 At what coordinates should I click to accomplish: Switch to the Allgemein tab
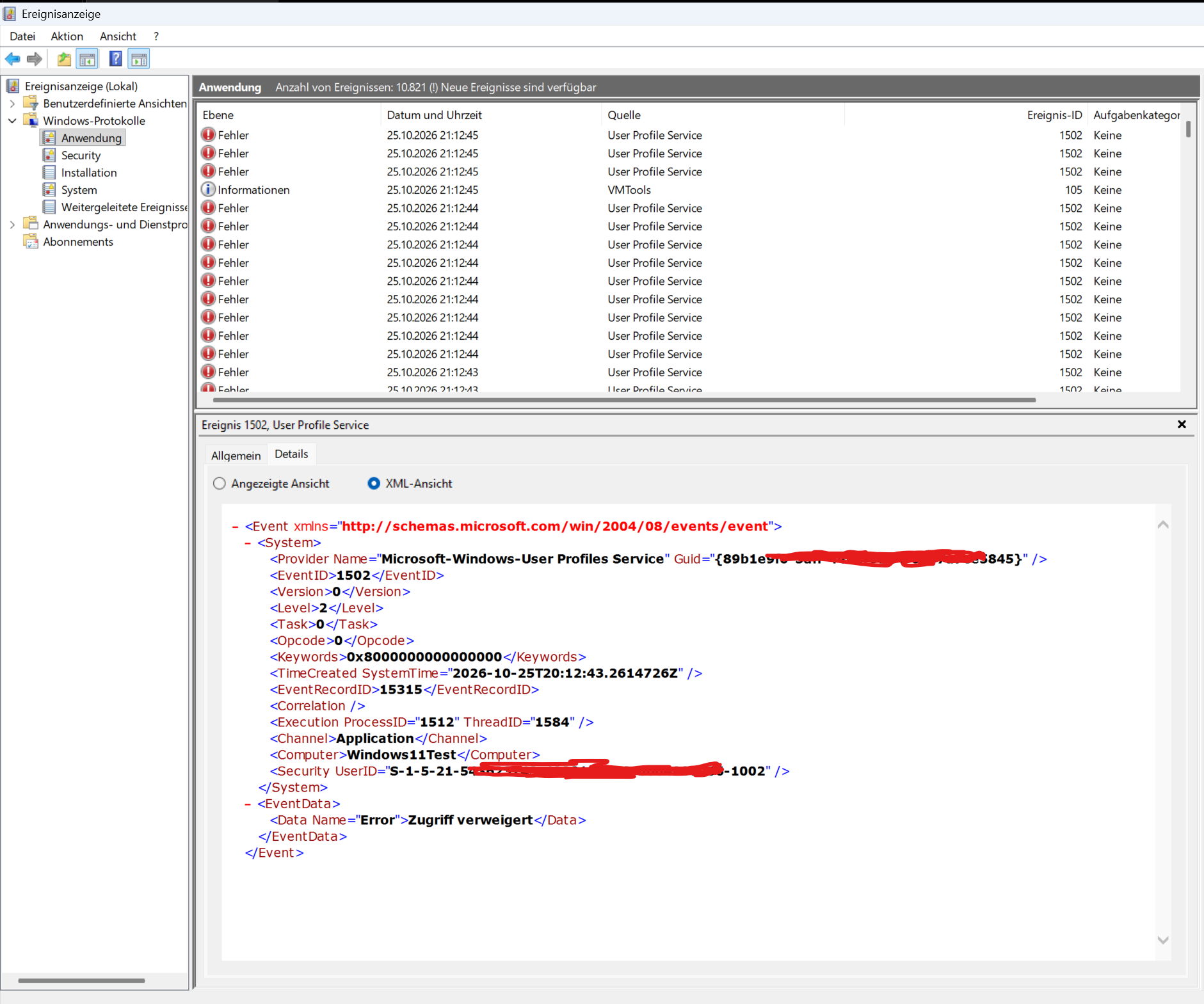pyautogui.click(x=236, y=456)
